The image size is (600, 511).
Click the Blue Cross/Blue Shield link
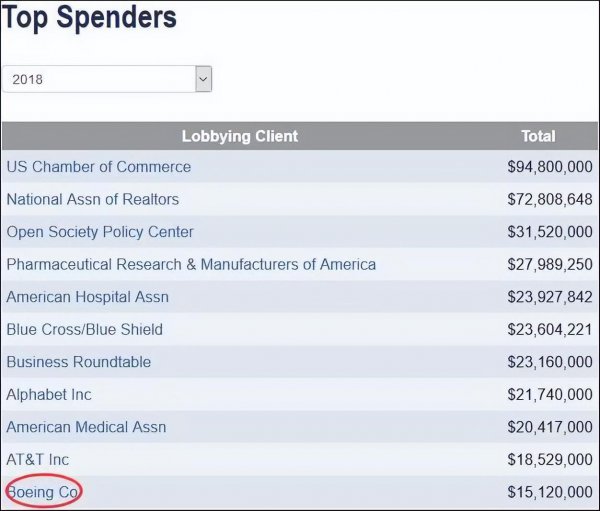[x=84, y=329]
